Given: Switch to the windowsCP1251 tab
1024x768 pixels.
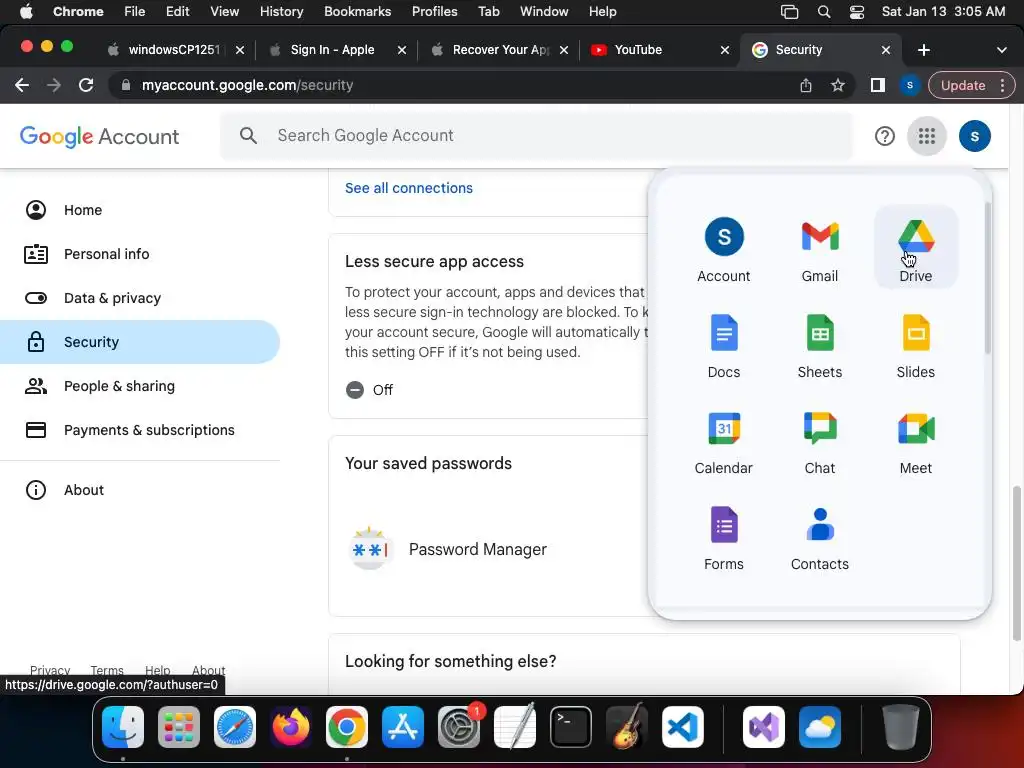Looking at the screenshot, I should [174, 50].
